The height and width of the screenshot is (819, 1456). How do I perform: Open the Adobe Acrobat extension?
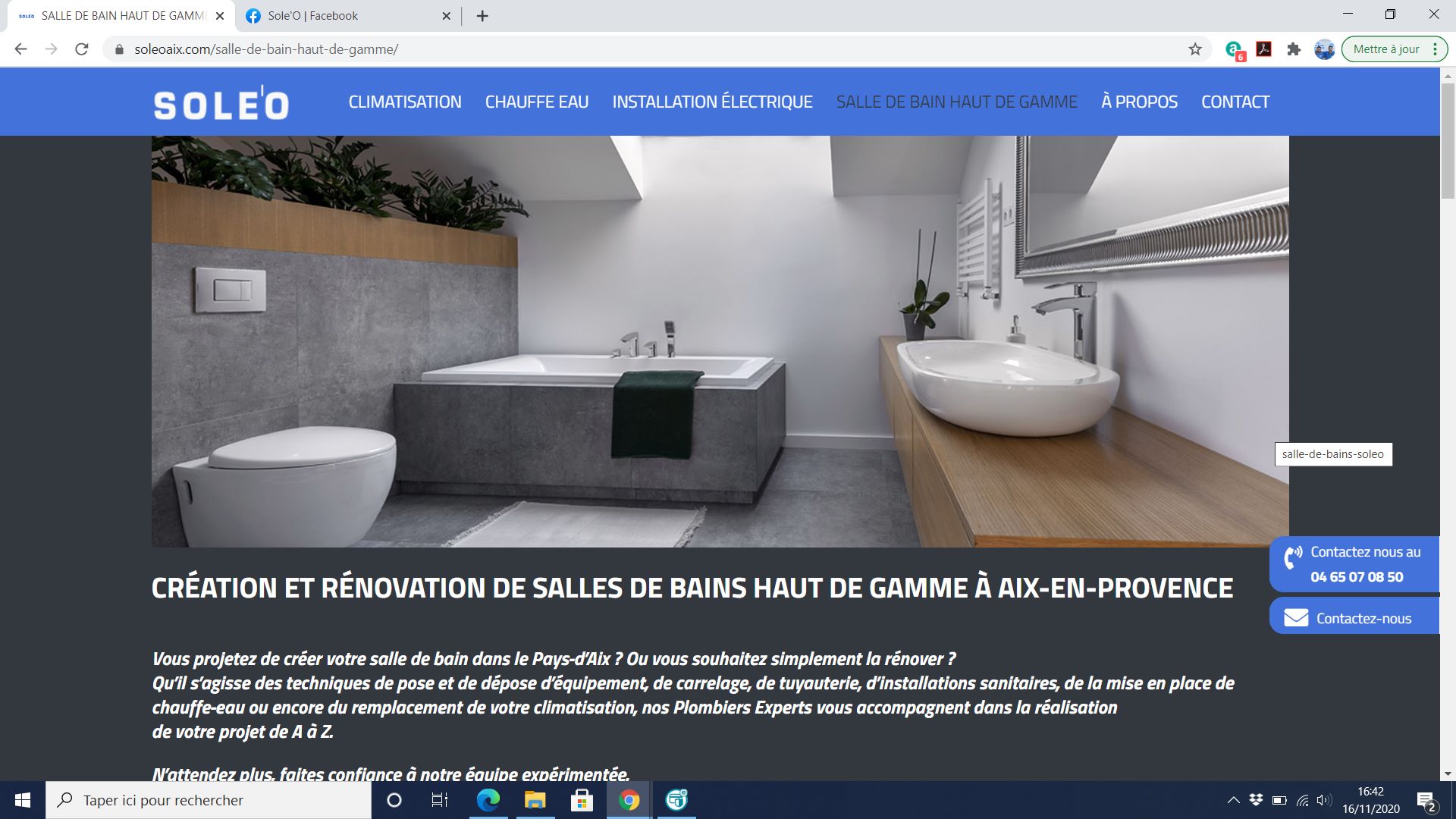click(1264, 49)
